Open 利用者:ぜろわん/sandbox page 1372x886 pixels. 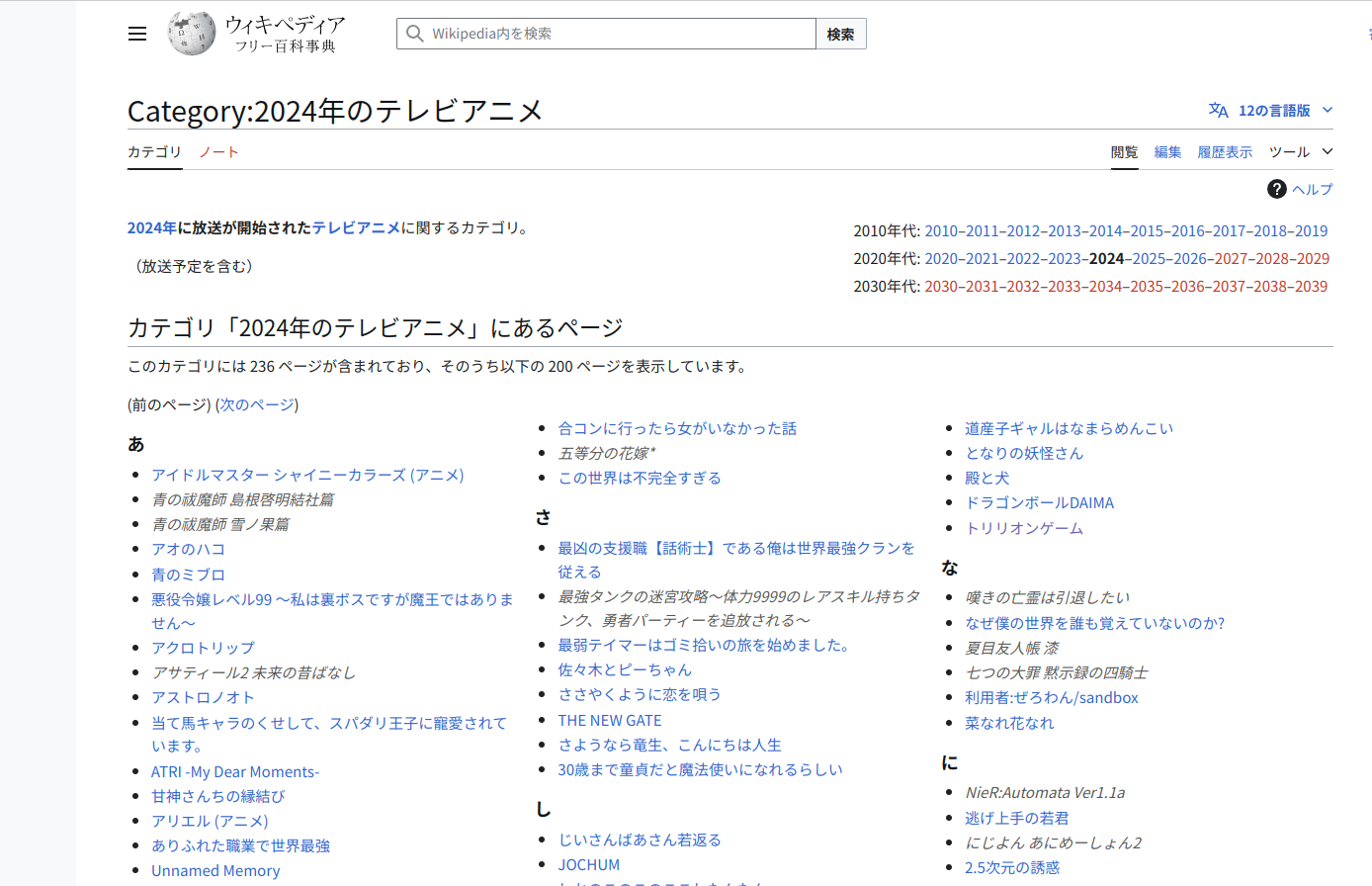1052,697
